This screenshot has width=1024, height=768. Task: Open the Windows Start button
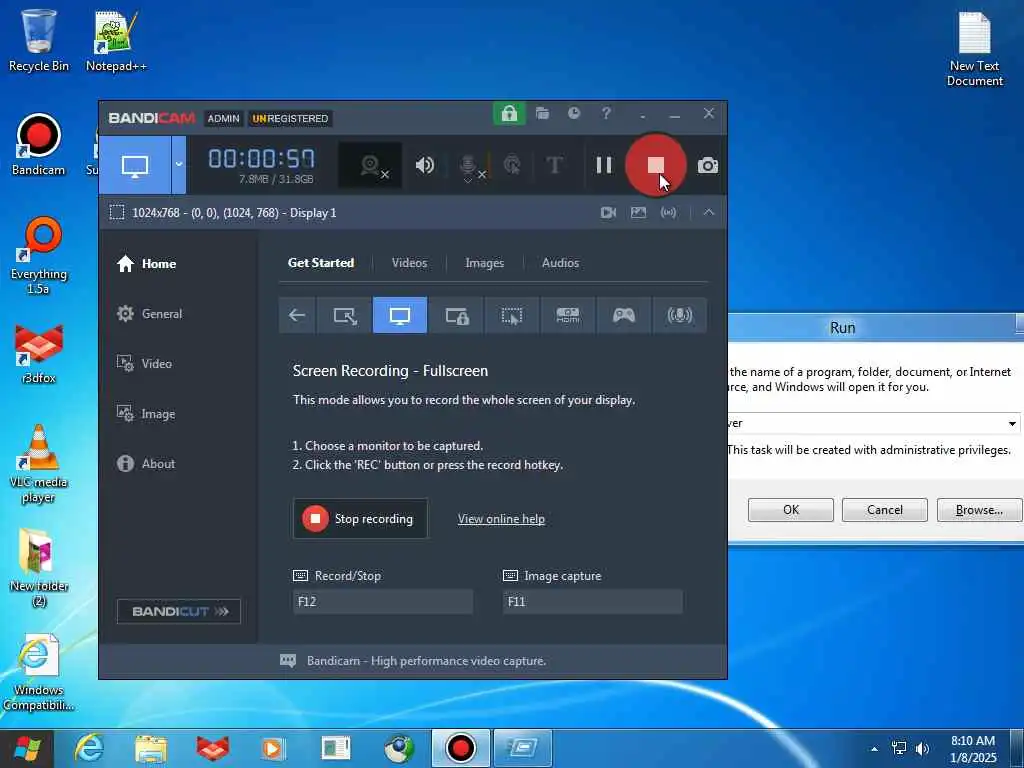click(27, 748)
